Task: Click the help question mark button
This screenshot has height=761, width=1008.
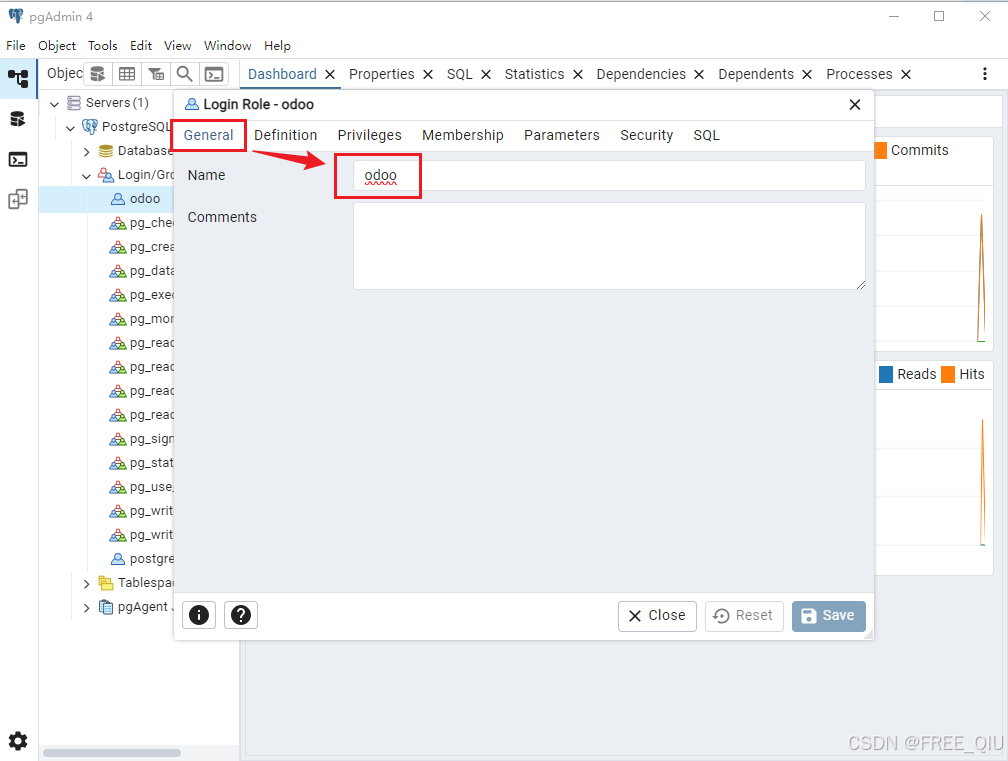Action: [x=241, y=615]
